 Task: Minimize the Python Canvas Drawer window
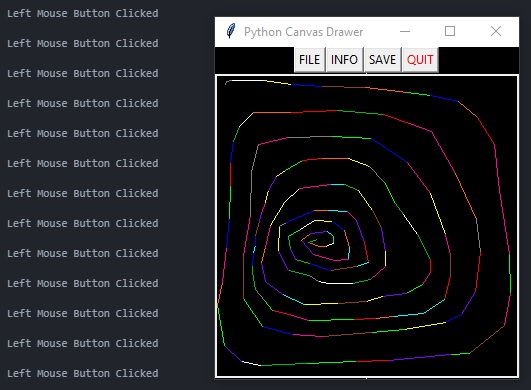(x=405, y=31)
